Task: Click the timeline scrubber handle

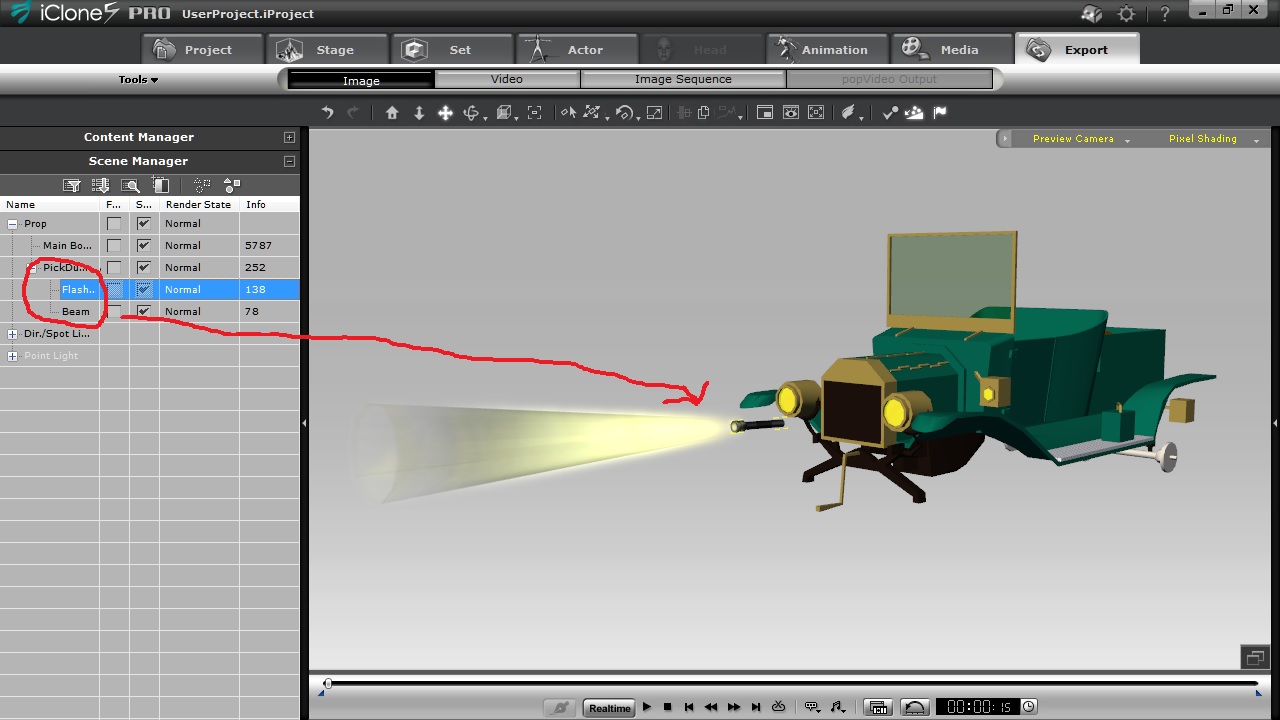Action: (x=327, y=684)
